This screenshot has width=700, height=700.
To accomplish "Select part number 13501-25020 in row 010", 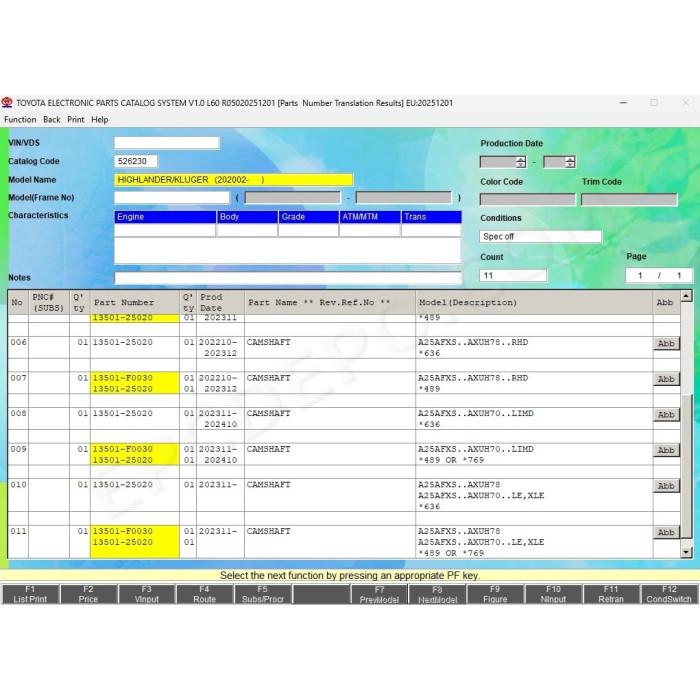I will click(x=122, y=485).
